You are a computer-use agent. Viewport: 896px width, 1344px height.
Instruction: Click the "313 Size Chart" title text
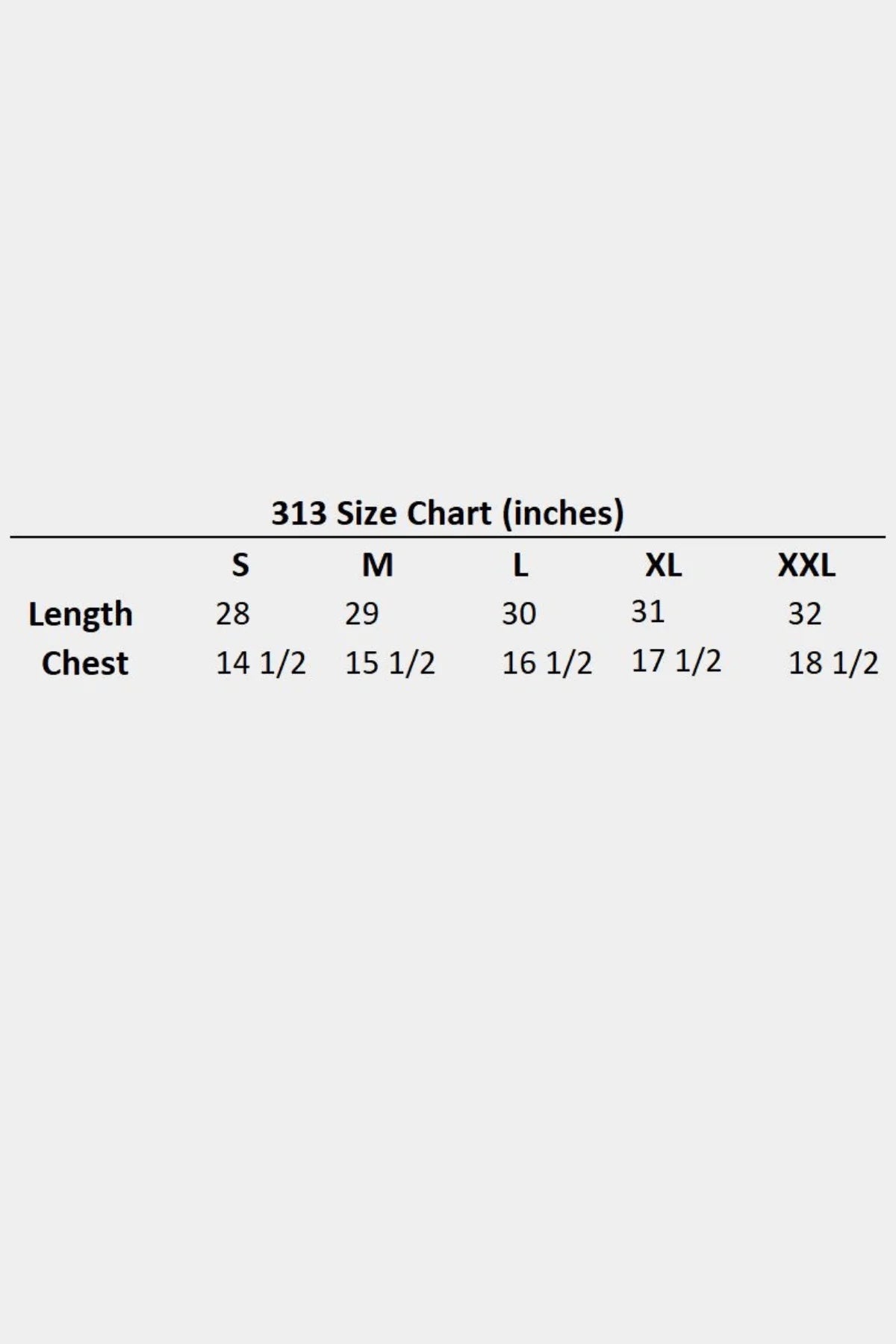382,513
